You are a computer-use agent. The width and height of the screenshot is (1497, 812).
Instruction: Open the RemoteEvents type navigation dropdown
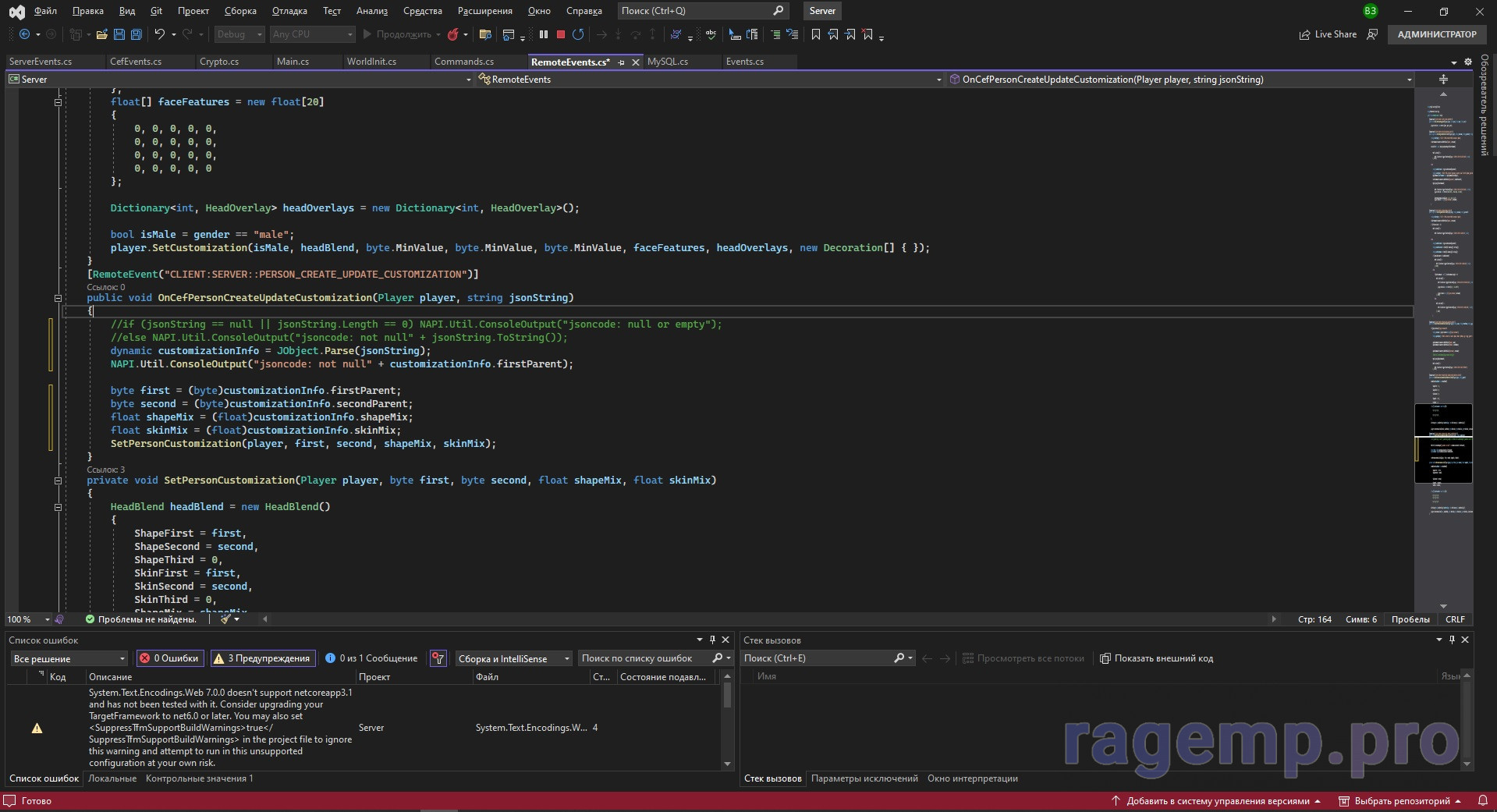[x=710, y=80]
